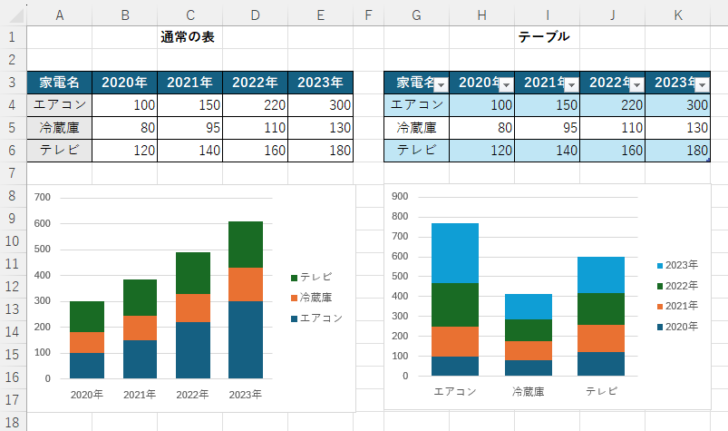Image resolution: width=728 pixels, height=431 pixels.
Task: Select エアコン cell in the normal table
Action: (59, 104)
